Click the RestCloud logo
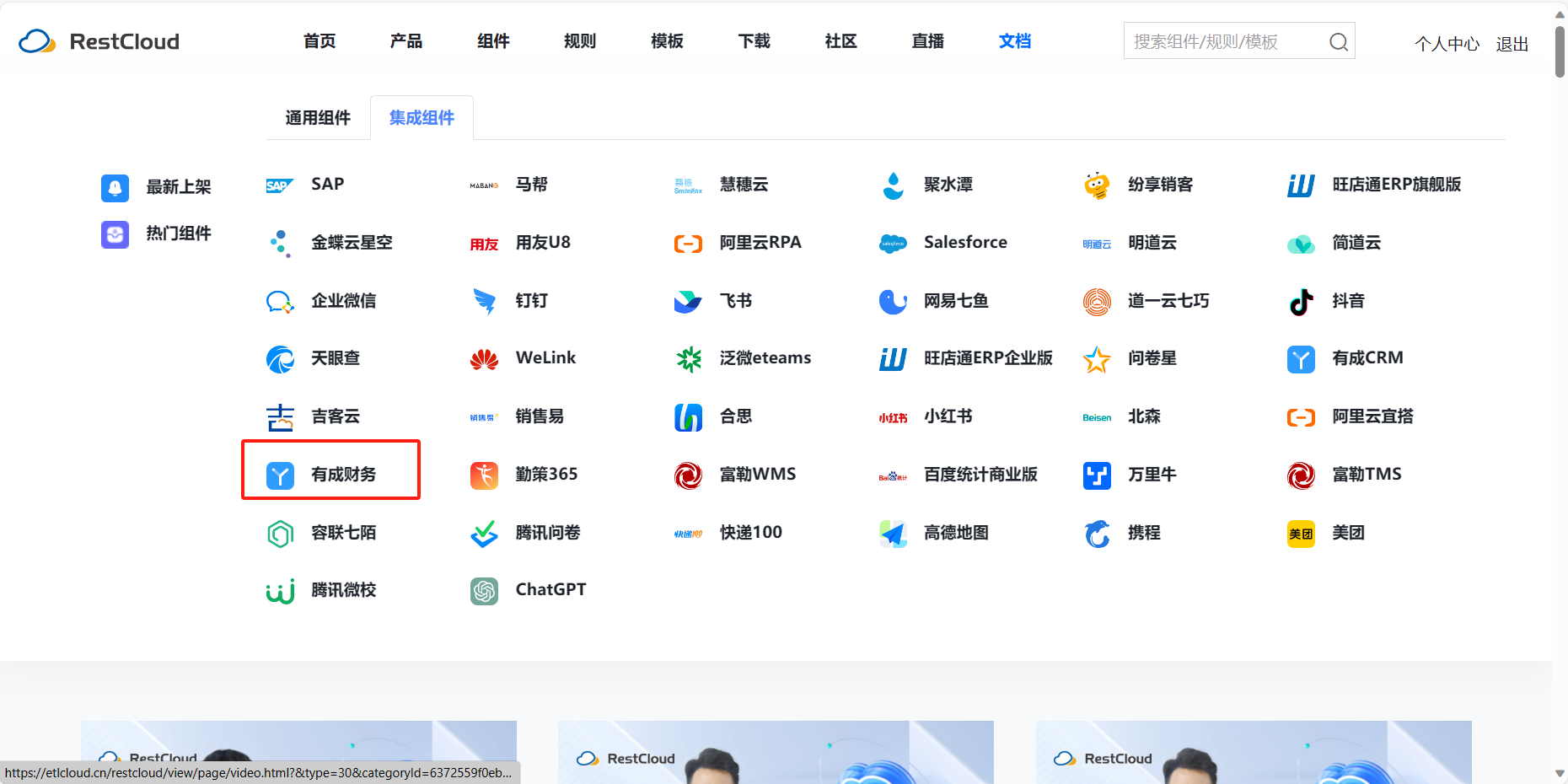 (99, 41)
